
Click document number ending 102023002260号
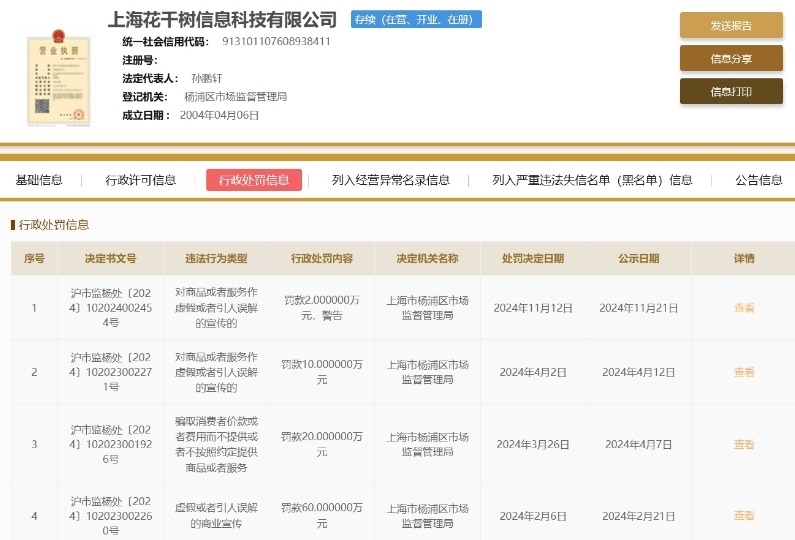[111, 516]
